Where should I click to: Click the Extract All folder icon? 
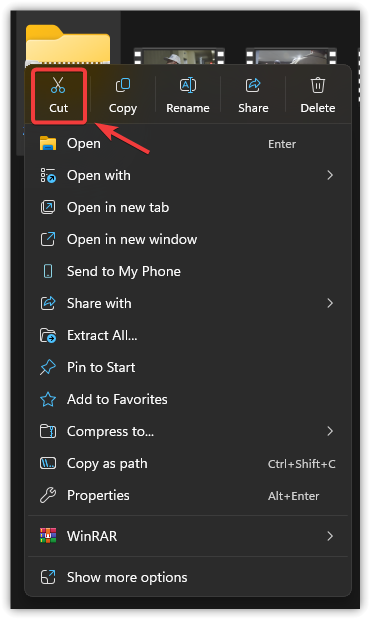48,335
